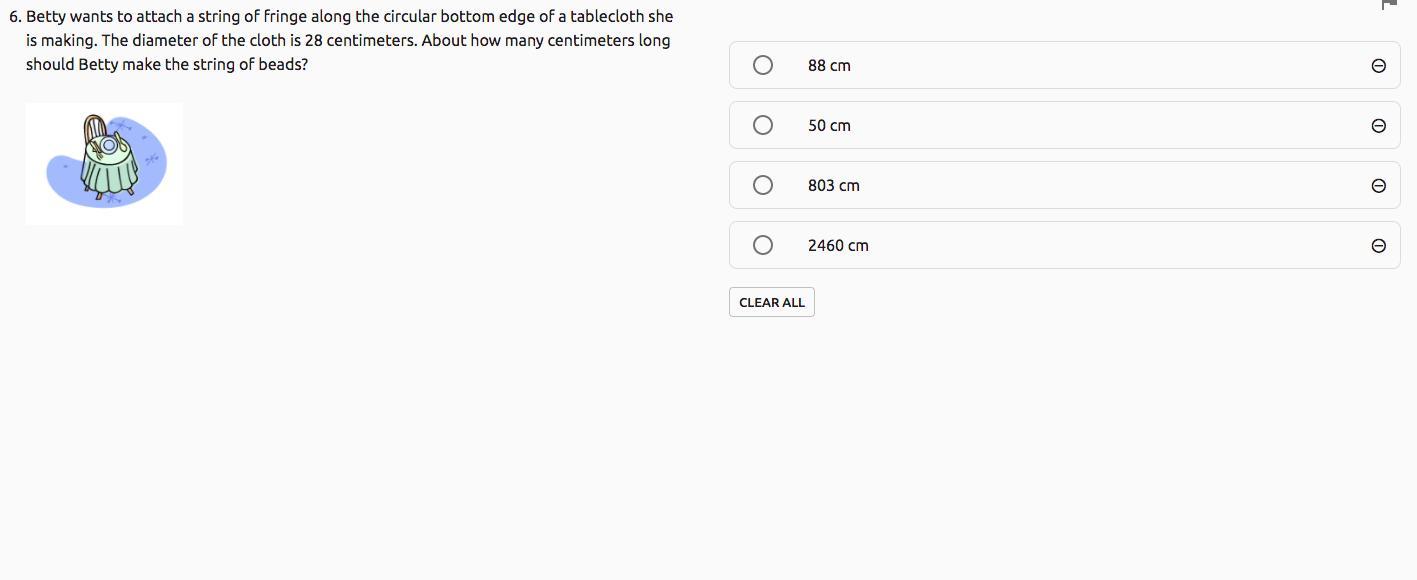Screen dimensions: 1417x580
Task: Strike out the 2460 cm option
Action: [x=1378, y=246]
